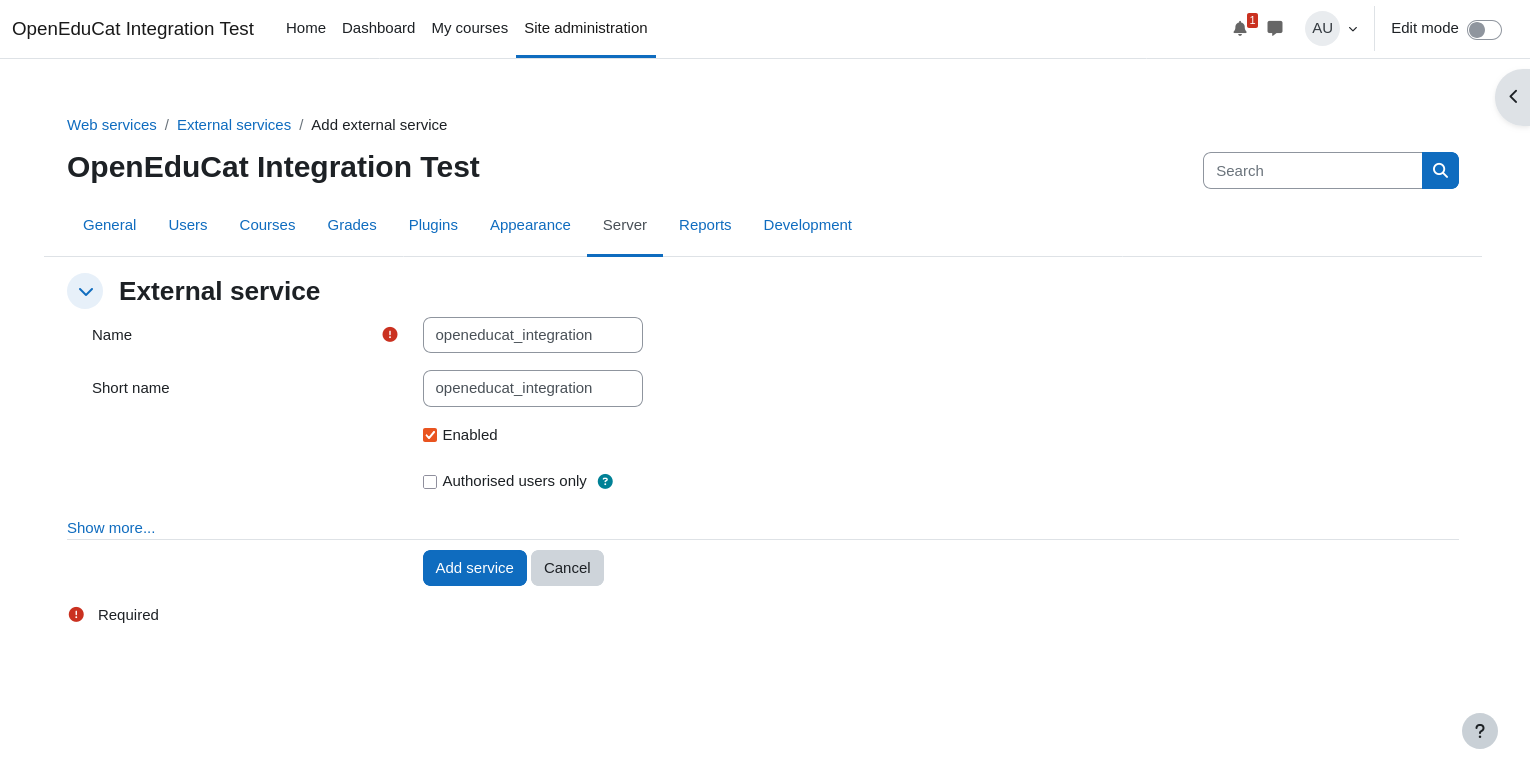Click the Name required field icon

pyautogui.click(x=390, y=334)
